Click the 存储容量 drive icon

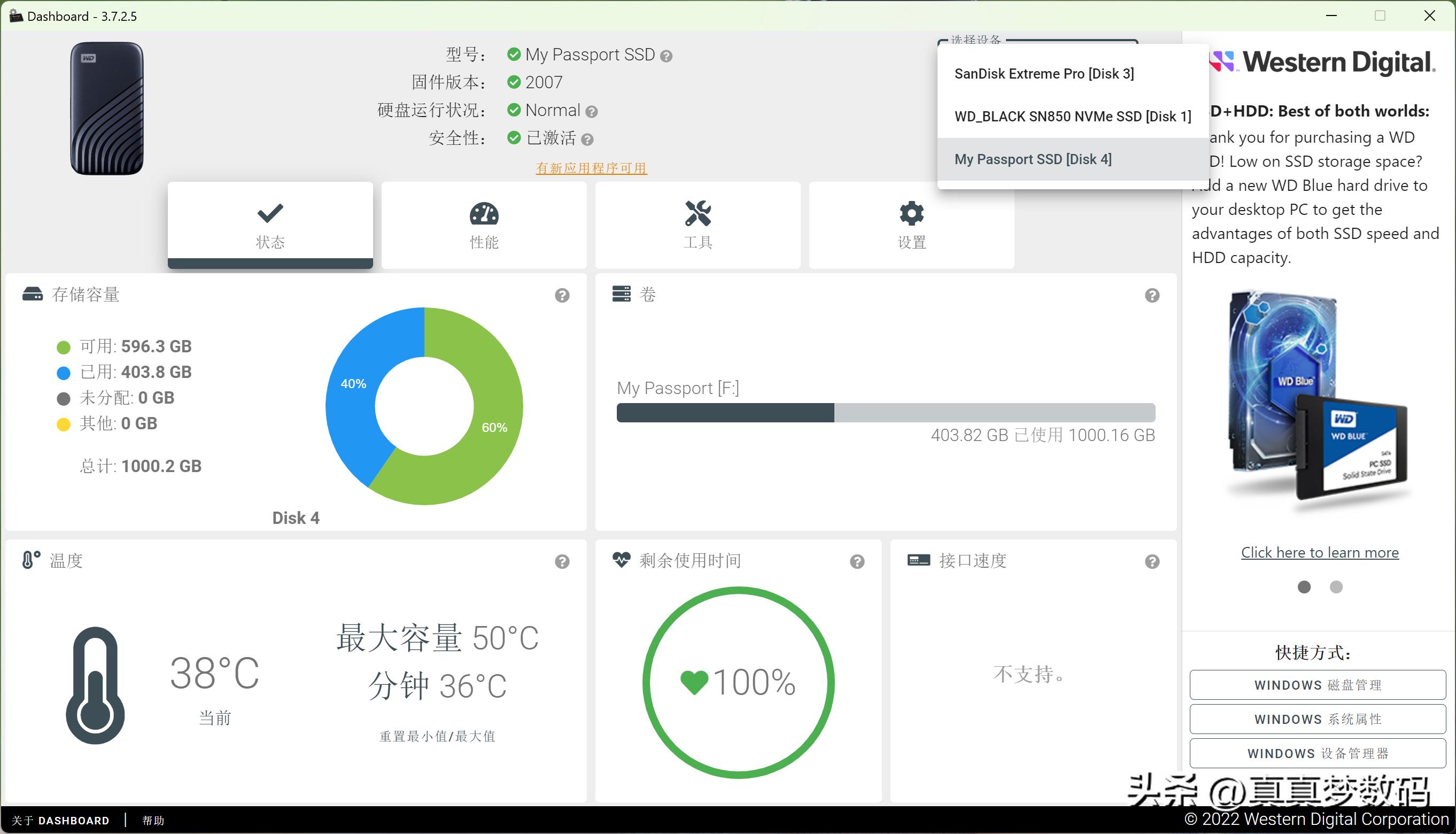click(33, 294)
